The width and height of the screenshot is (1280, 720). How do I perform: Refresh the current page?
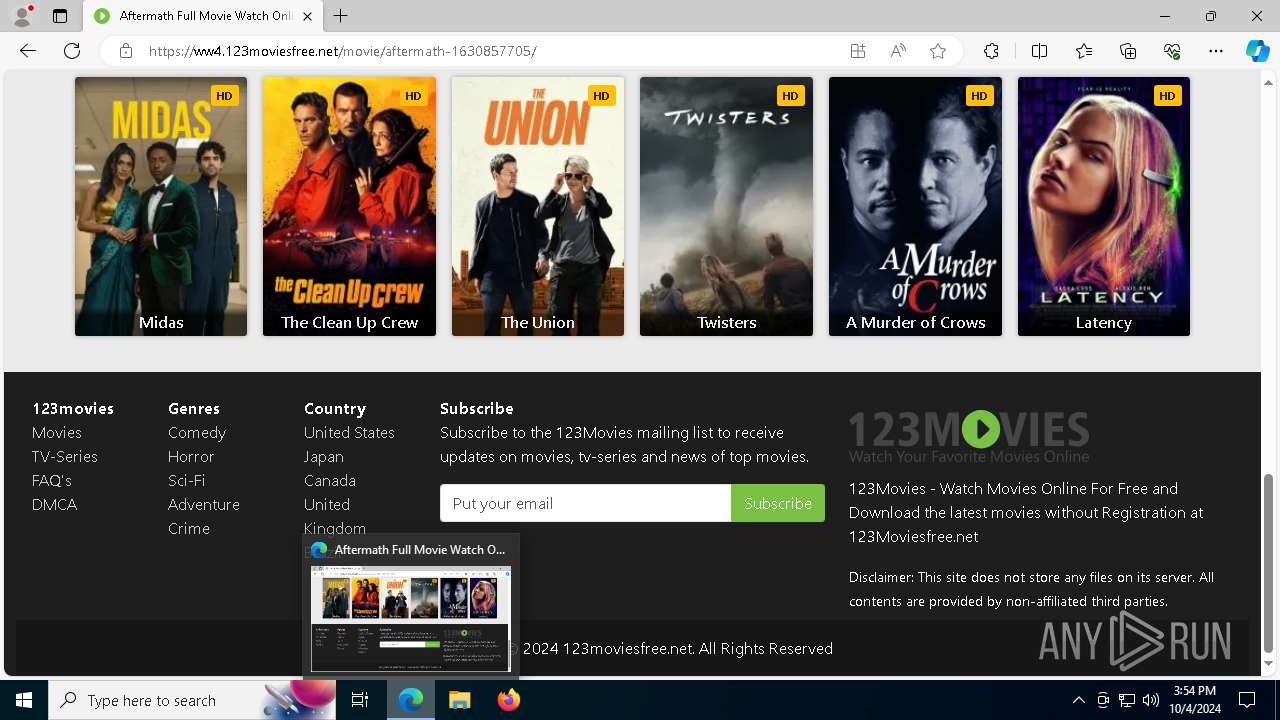(72, 51)
